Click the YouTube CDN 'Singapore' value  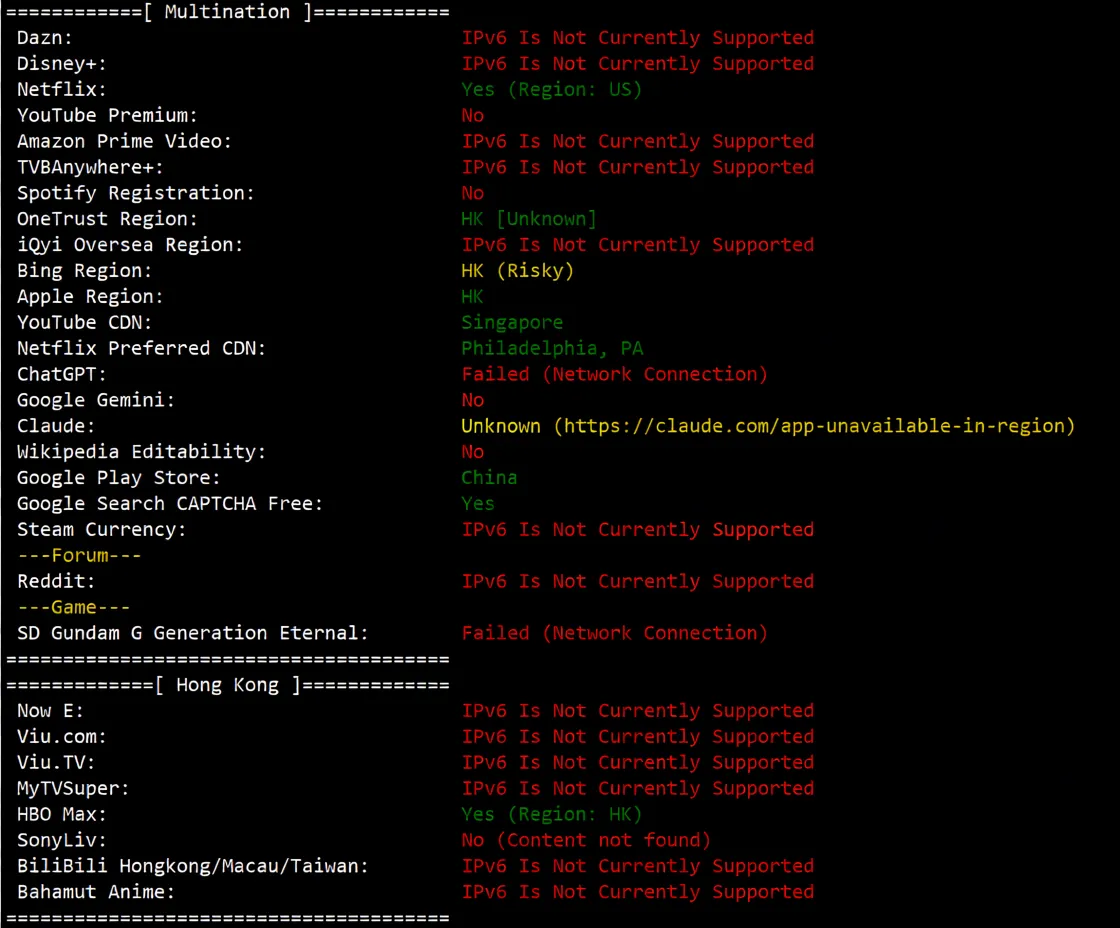pyautogui.click(x=512, y=323)
